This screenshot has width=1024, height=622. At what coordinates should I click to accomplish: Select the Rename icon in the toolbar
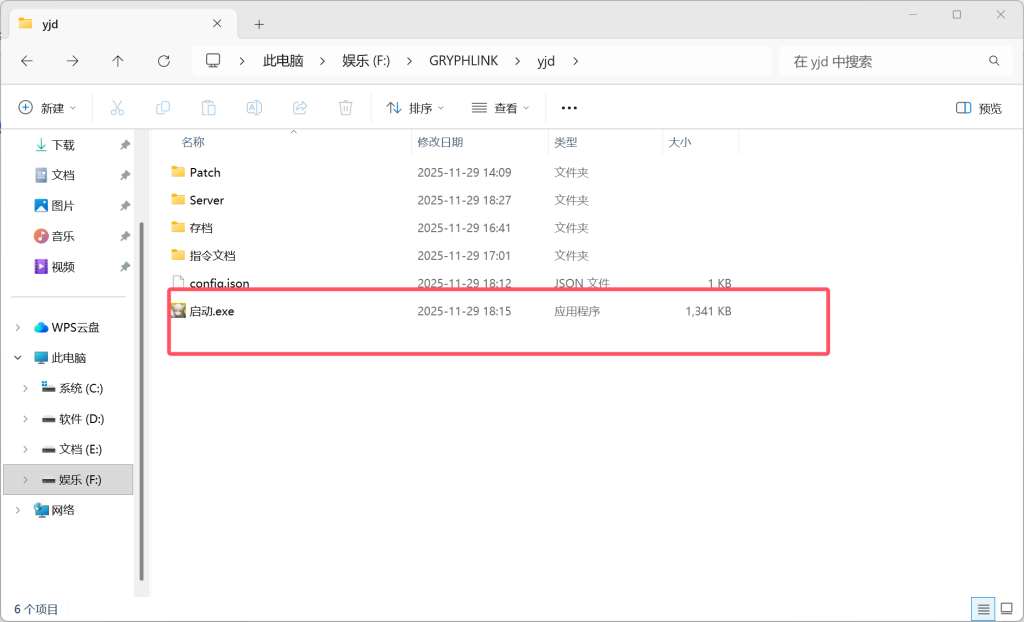(253, 107)
